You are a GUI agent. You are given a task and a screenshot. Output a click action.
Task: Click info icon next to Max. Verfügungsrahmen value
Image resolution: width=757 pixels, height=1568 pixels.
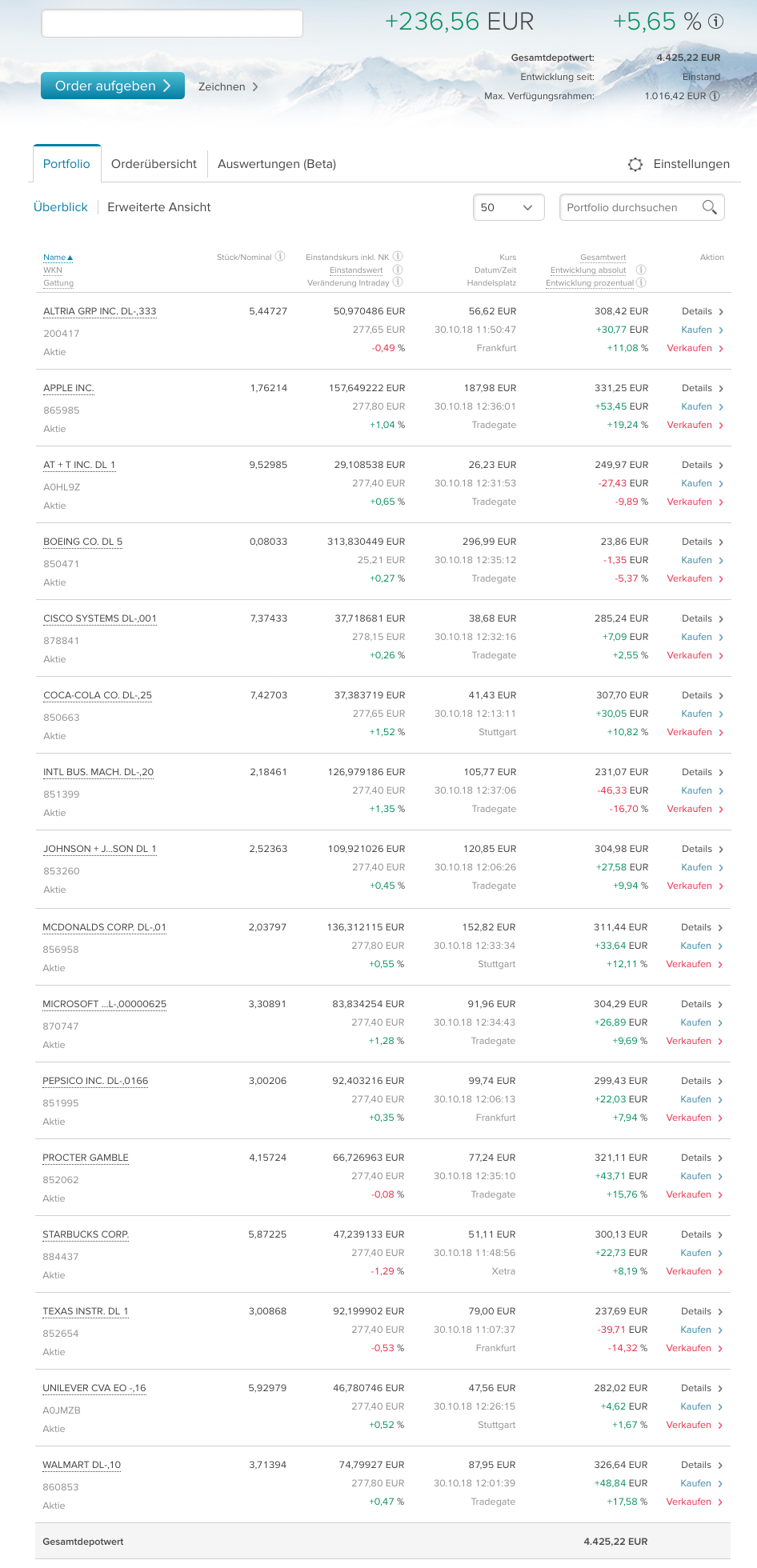coord(715,96)
